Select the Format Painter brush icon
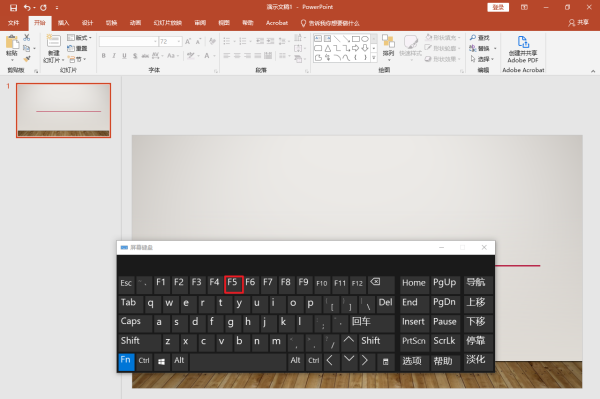The image size is (600, 399). click(26, 59)
